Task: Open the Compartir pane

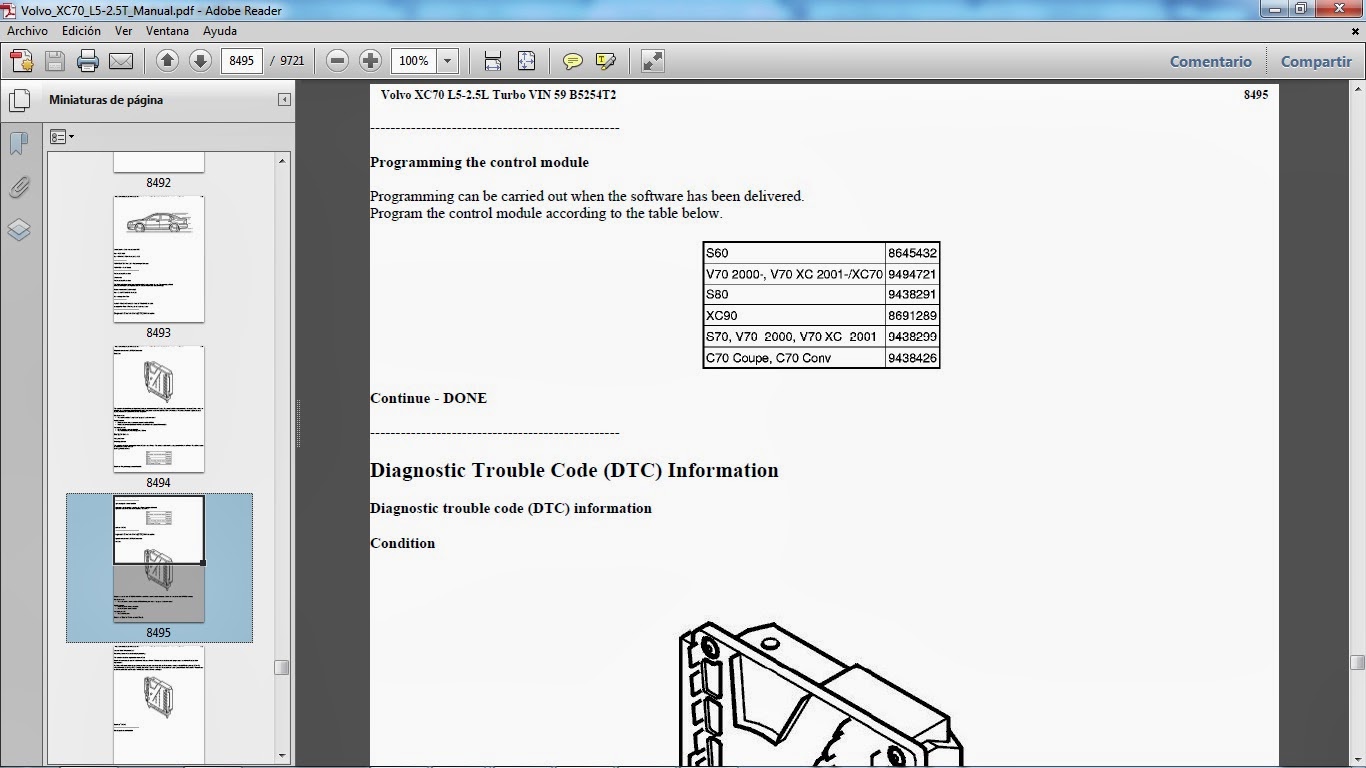Action: pos(1316,61)
